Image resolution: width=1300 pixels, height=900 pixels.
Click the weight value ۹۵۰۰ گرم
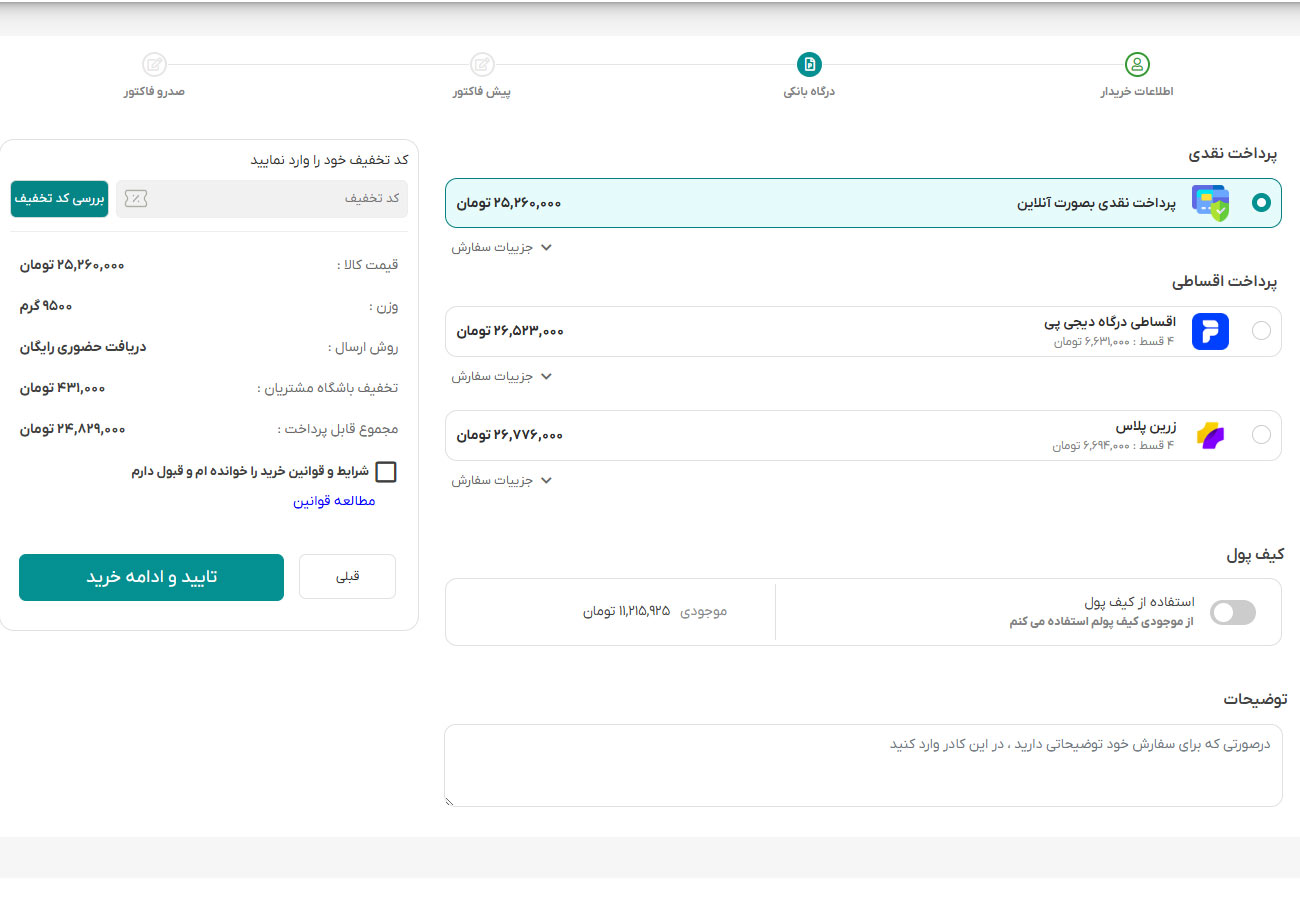coord(46,306)
